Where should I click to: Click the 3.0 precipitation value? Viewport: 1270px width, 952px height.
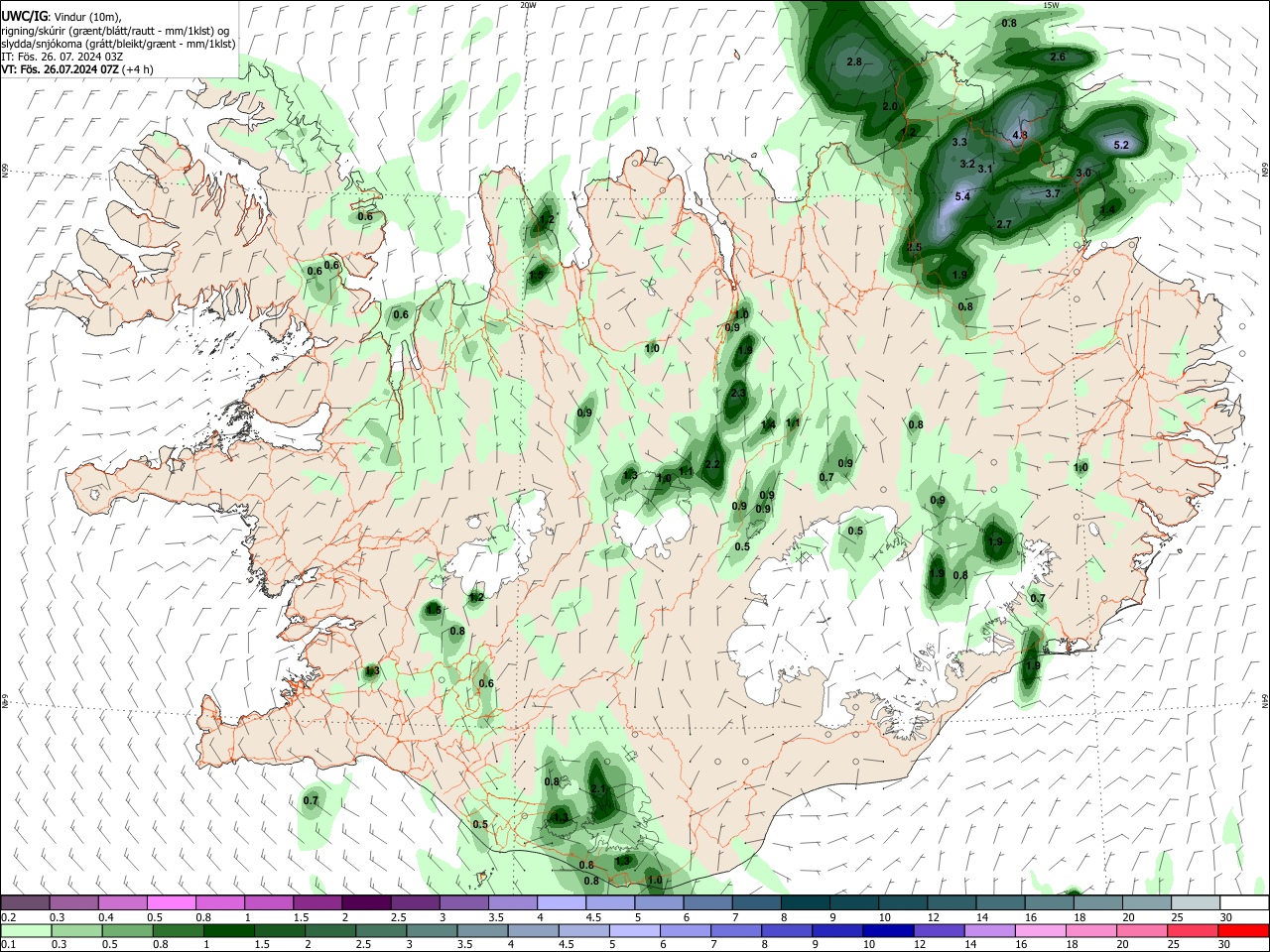pyautogui.click(x=1083, y=173)
